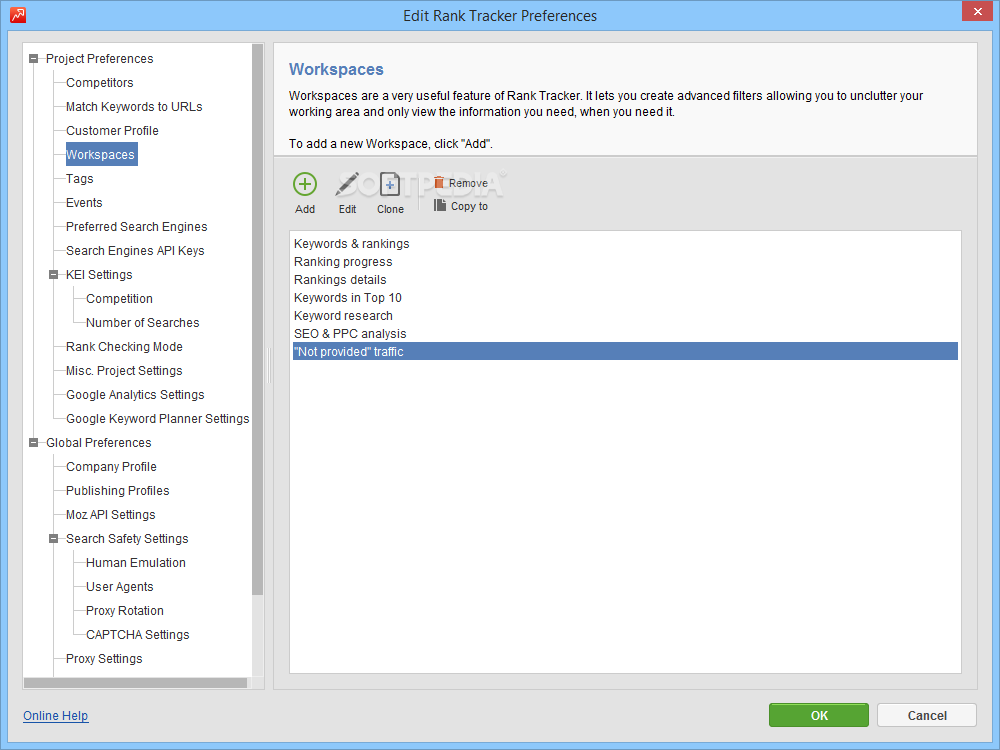The width and height of the screenshot is (1000, 750).
Task: Click the Rank Tracker app icon in title bar
Action: (x=18, y=15)
